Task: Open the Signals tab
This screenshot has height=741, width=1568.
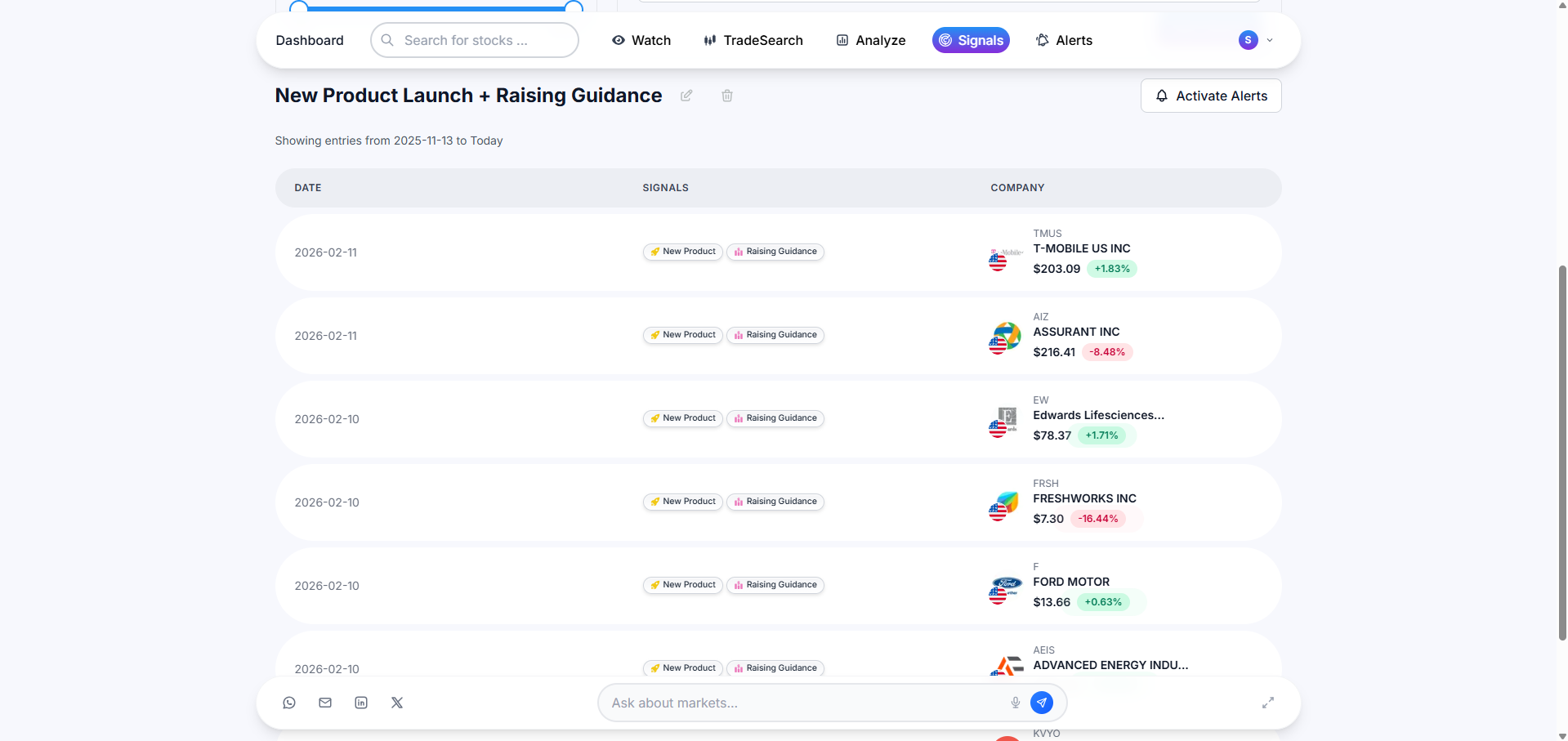Action: [971, 40]
